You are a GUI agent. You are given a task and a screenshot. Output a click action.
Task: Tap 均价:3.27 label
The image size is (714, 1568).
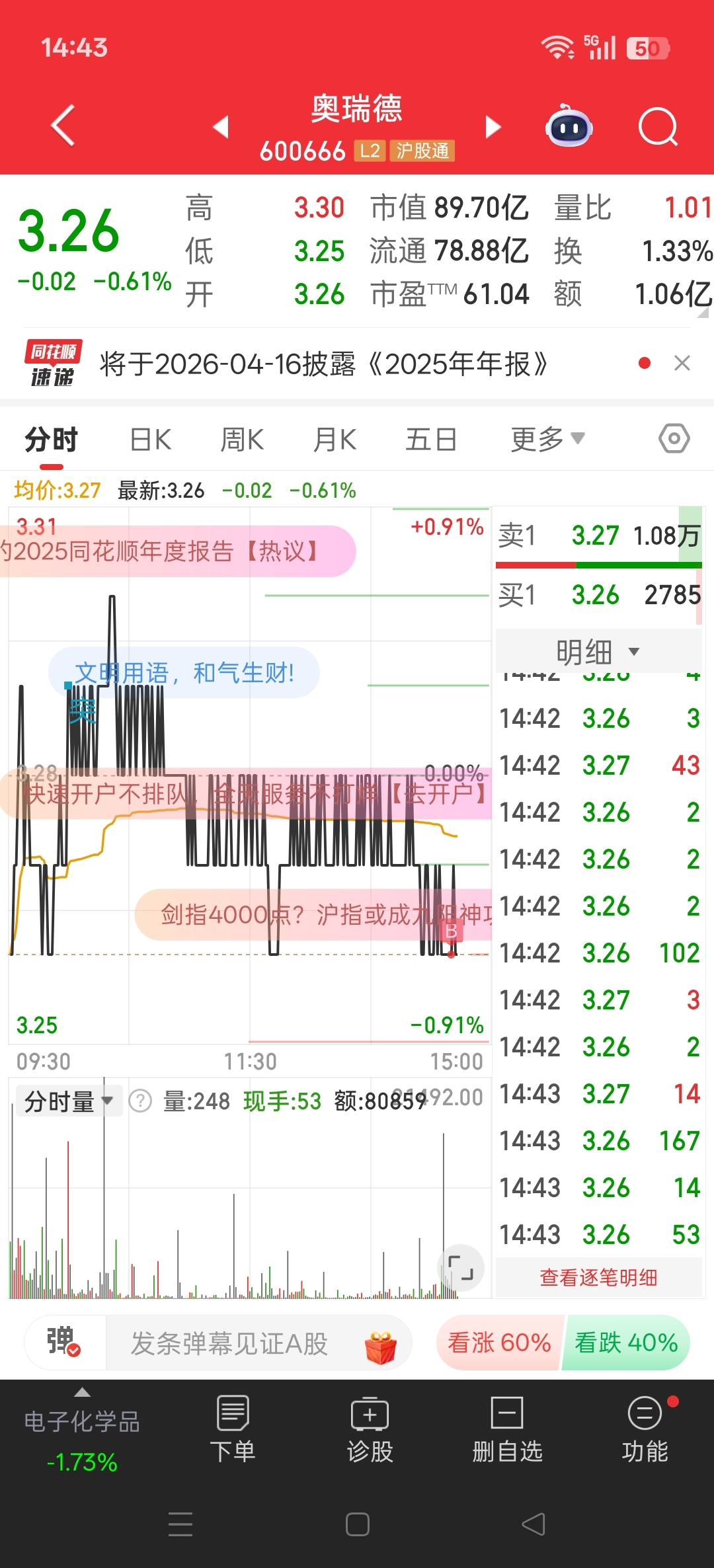click(58, 490)
